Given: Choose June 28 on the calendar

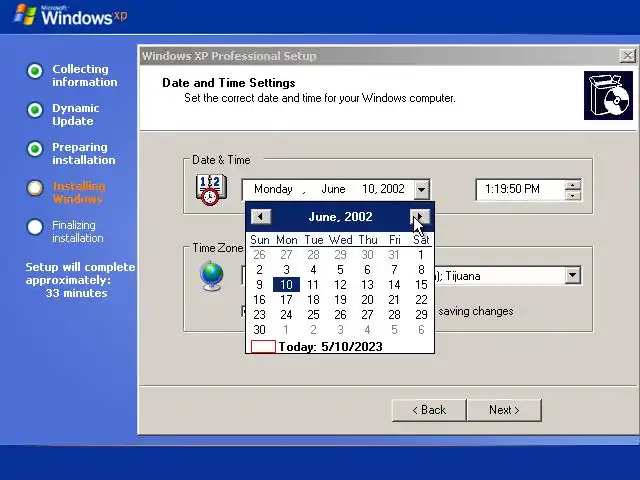Looking at the screenshot, I should 394,315.
